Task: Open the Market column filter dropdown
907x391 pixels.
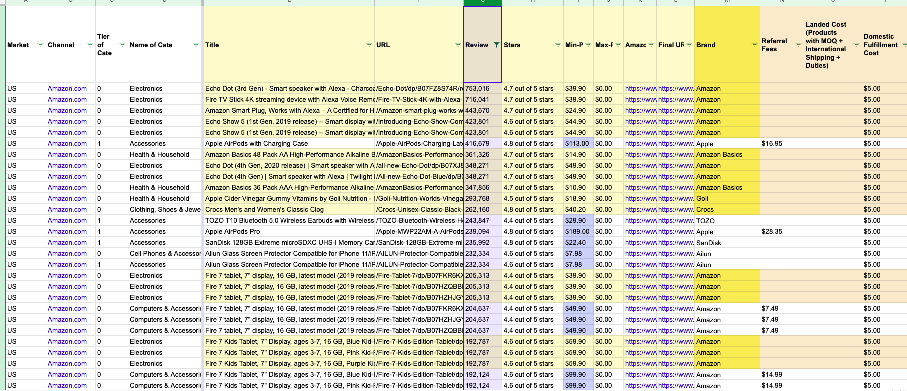Action: 40,45
